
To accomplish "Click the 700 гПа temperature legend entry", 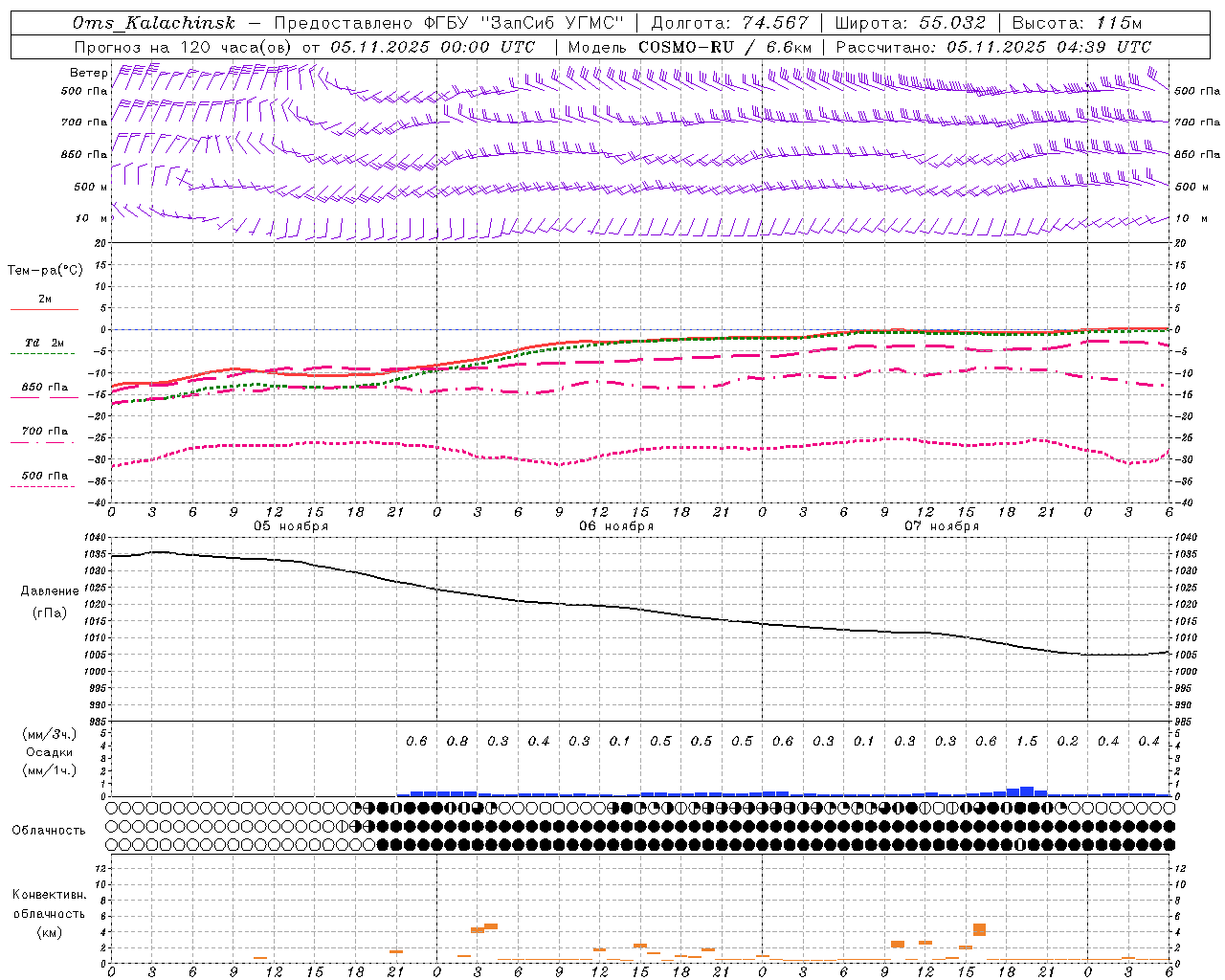I will (45, 432).
